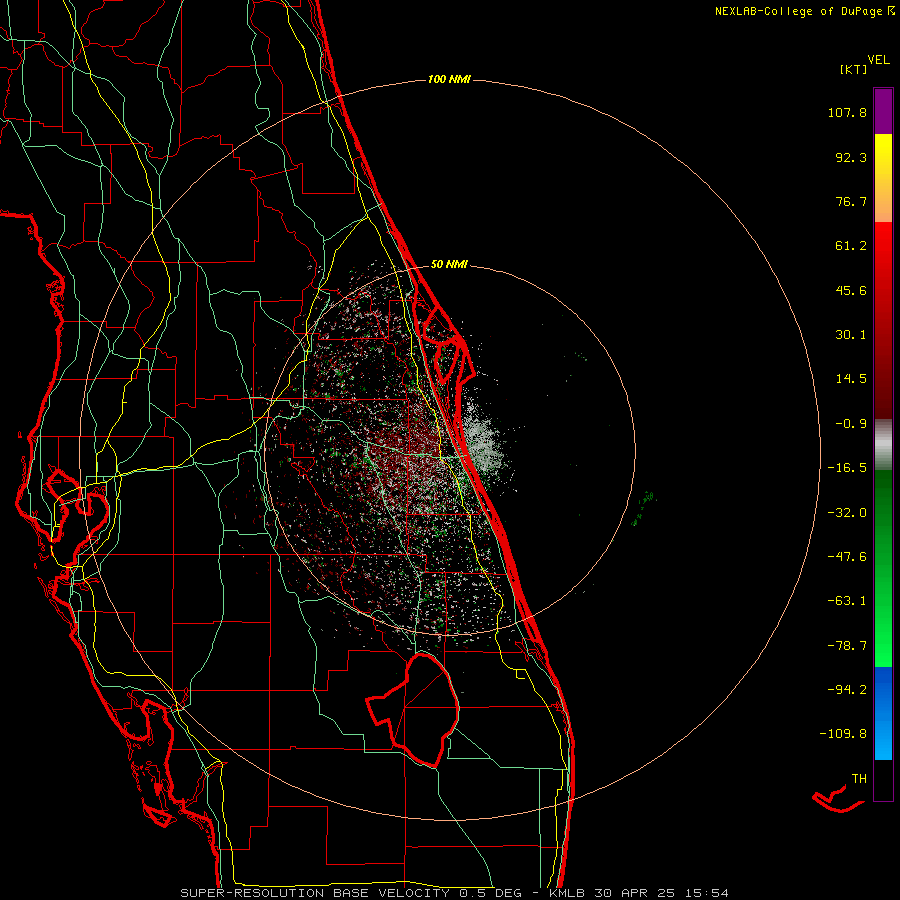Click the 100 NMI range ring label
This screenshot has height=900, width=900.
coord(449,79)
